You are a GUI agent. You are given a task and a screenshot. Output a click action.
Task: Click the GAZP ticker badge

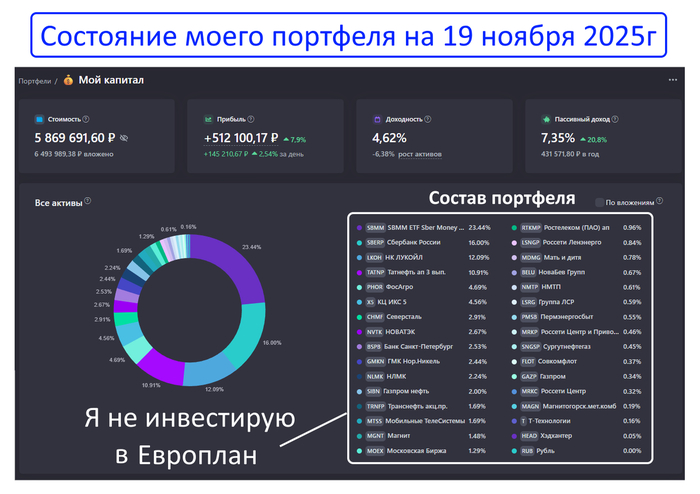pos(529,376)
